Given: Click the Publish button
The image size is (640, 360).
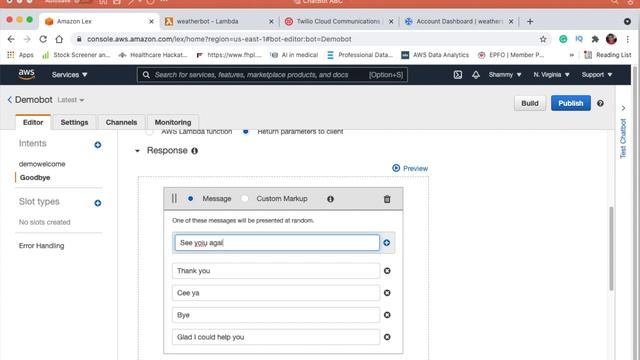Looking at the screenshot, I should click(x=571, y=103).
